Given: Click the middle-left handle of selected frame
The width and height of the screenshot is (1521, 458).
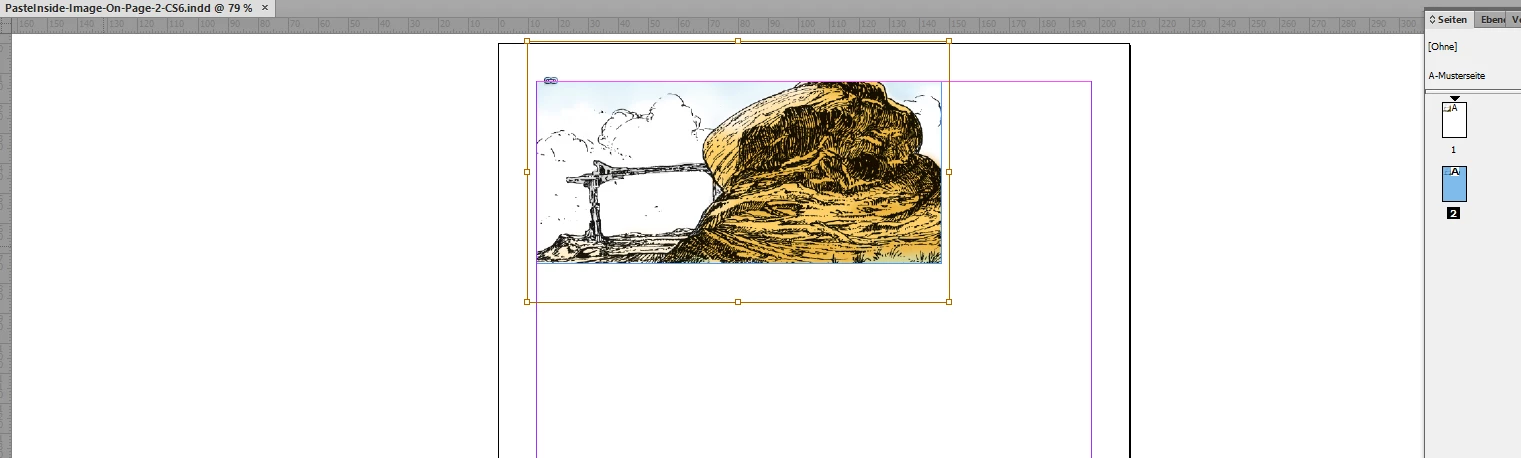Looking at the screenshot, I should coord(527,172).
